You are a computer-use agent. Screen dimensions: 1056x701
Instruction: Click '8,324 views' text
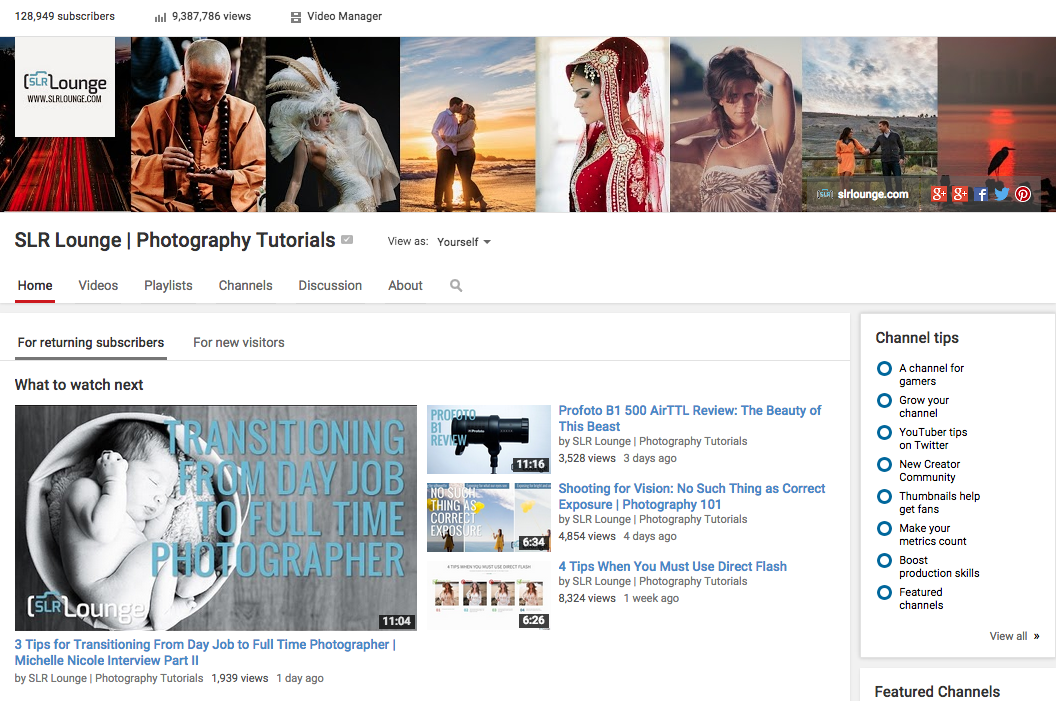[x=587, y=599]
